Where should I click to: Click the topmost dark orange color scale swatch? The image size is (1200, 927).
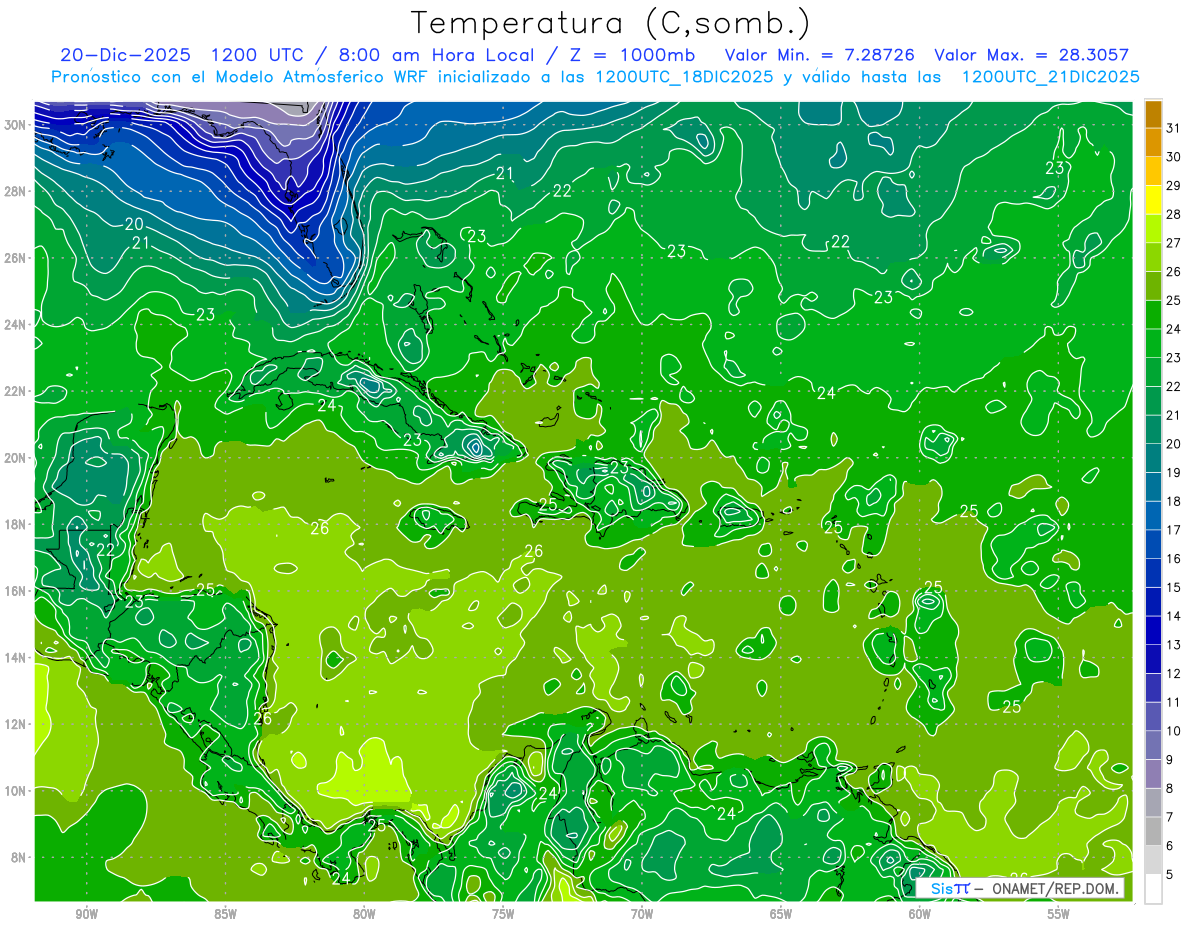click(x=1153, y=114)
